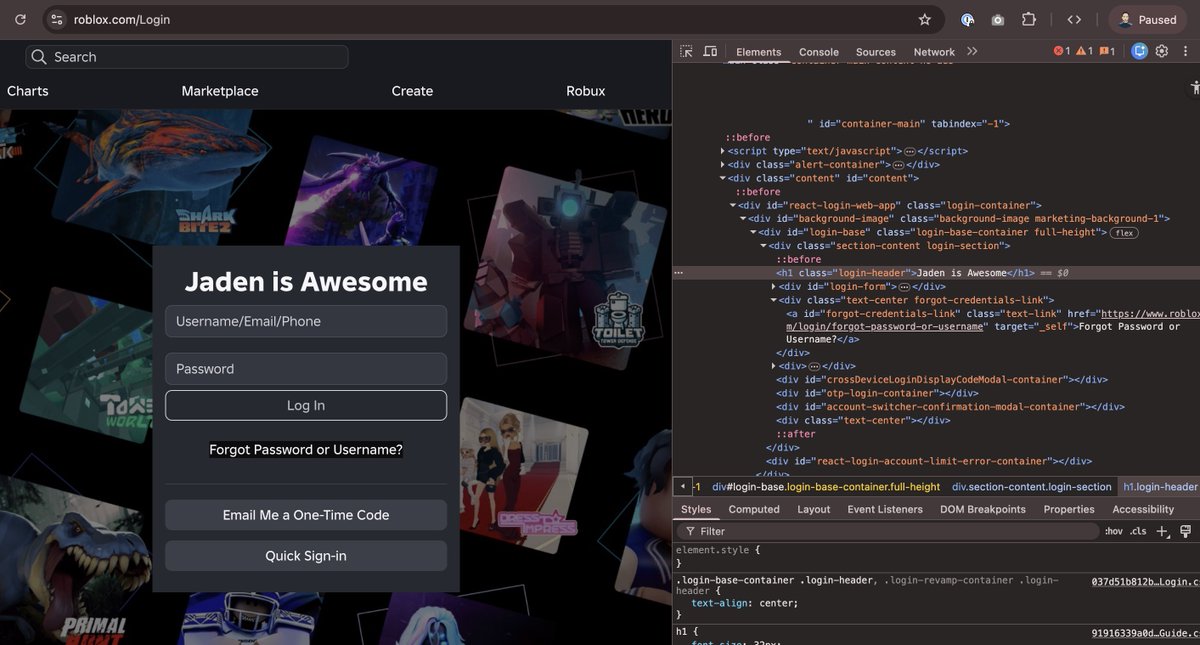This screenshot has height=645, width=1200.
Task: Click ellipsis gutter beside selected h1 row
Action: coord(679,272)
